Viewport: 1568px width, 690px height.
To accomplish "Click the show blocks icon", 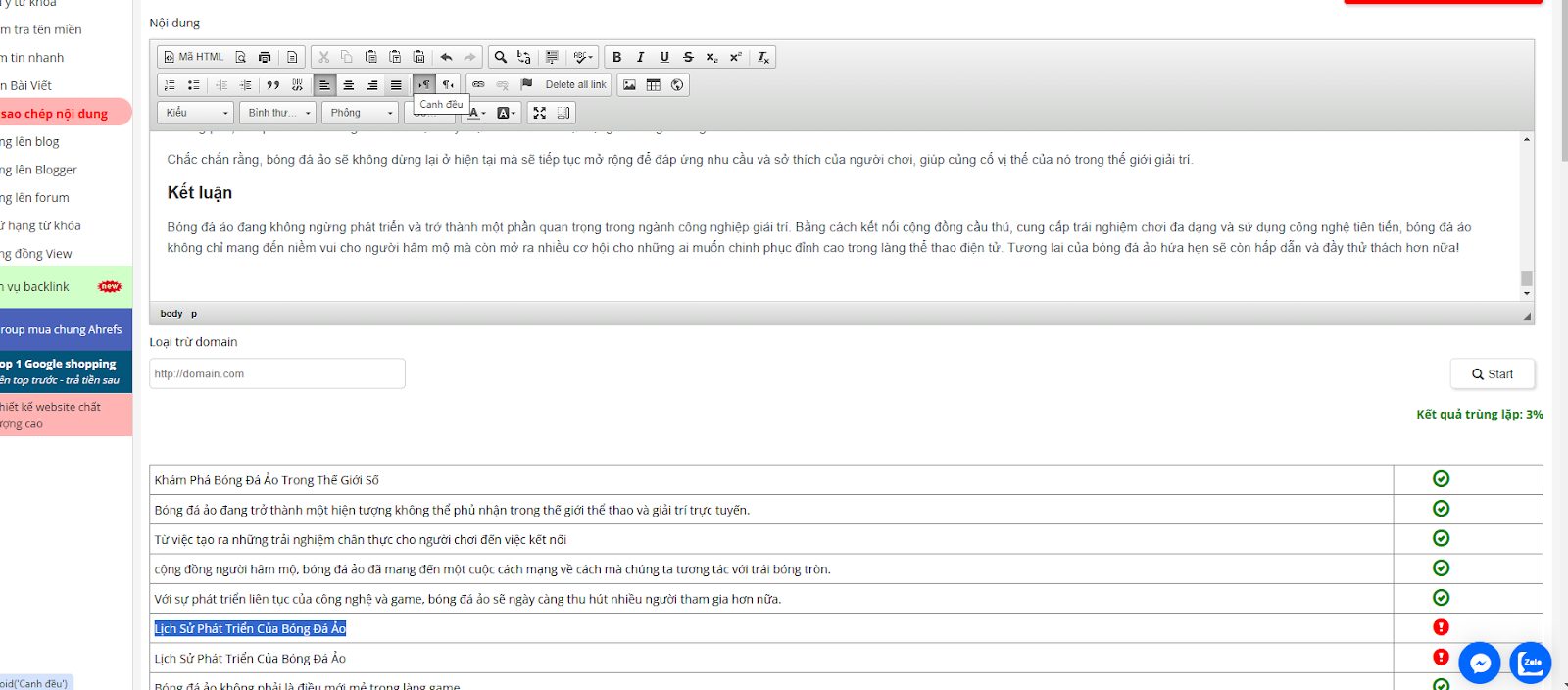I will click(563, 113).
